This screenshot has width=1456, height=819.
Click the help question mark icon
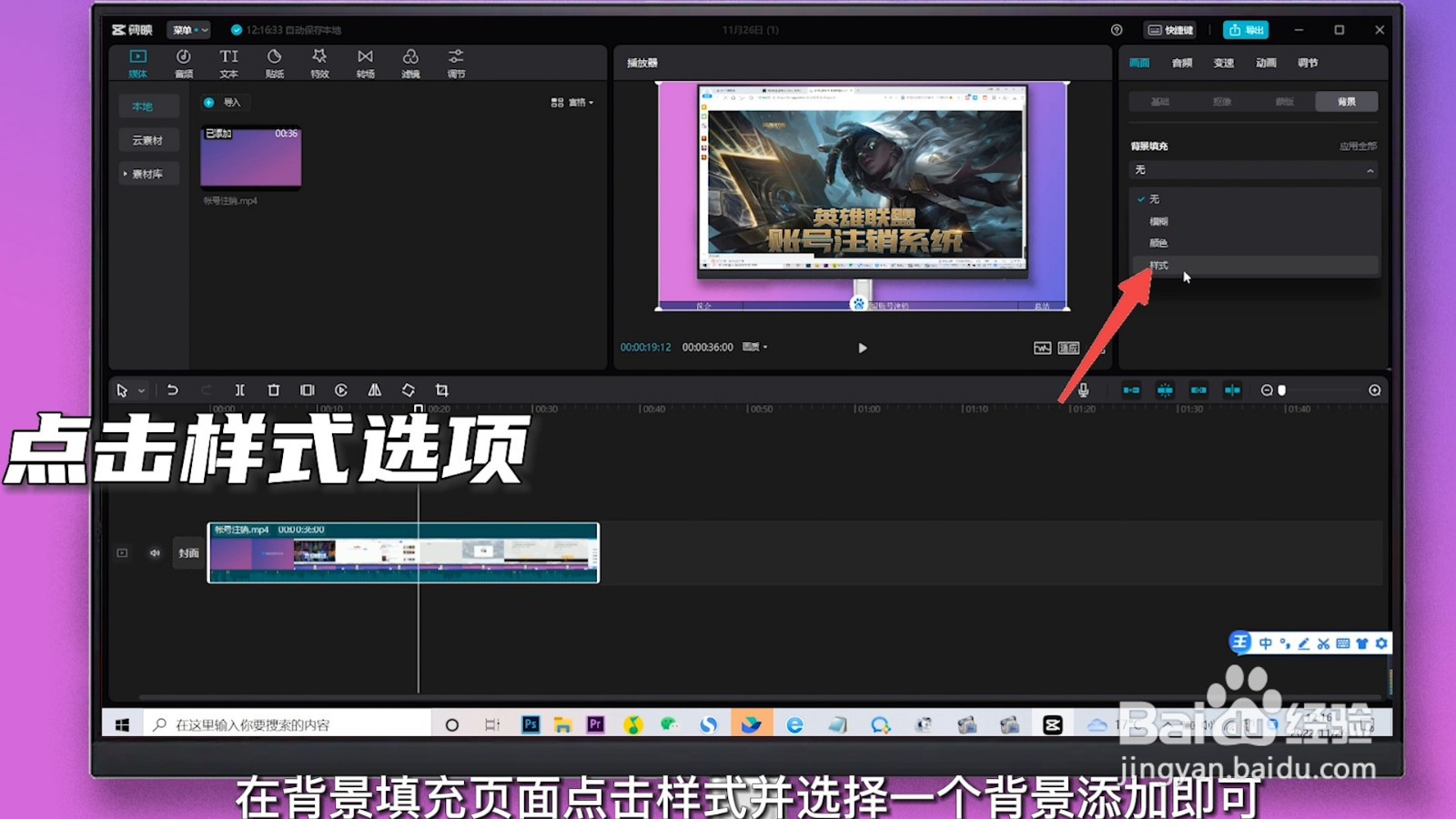[x=1117, y=30]
